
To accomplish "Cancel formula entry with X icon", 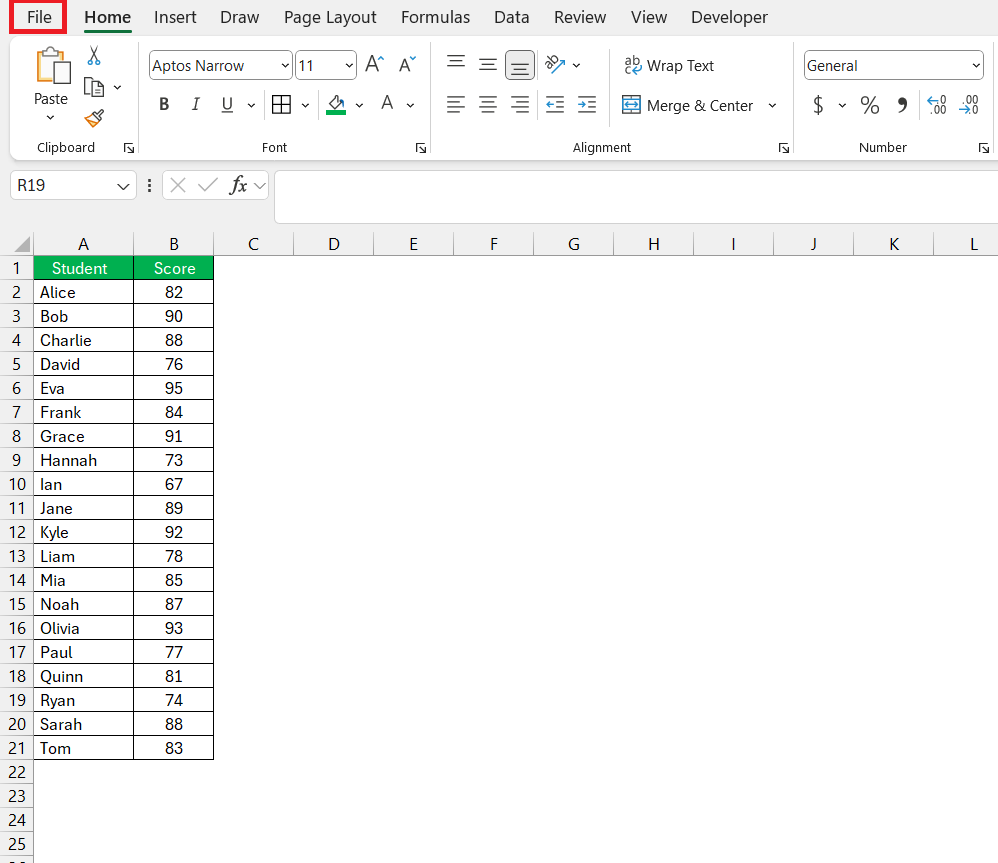I will click(x=178, y=185).
